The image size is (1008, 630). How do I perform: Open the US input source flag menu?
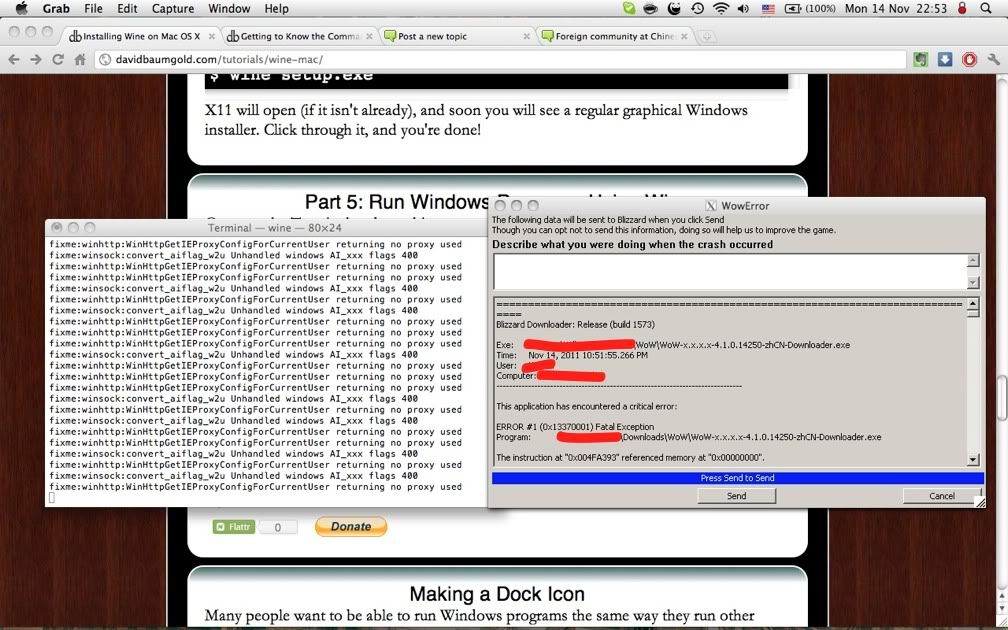pyautogui.click(x=768, y=8)
